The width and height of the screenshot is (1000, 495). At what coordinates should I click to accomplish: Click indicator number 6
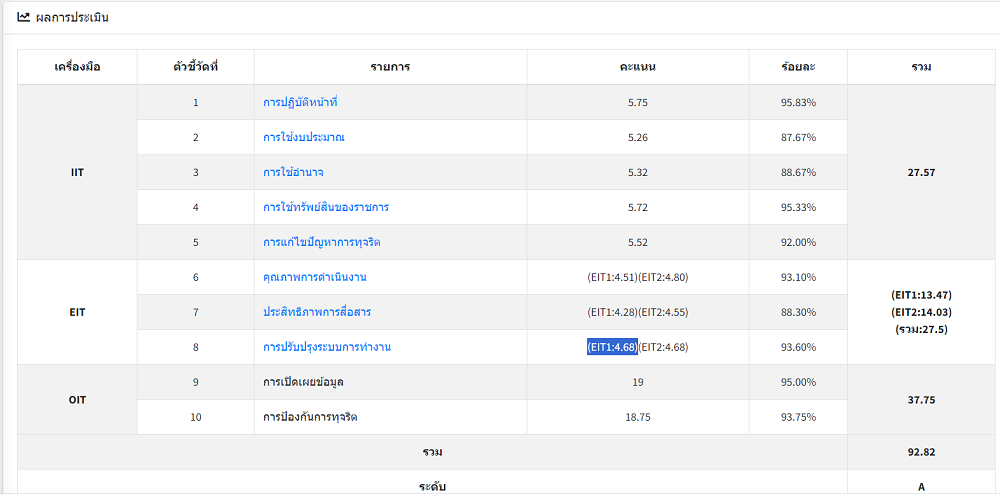(x=195, y=277)
